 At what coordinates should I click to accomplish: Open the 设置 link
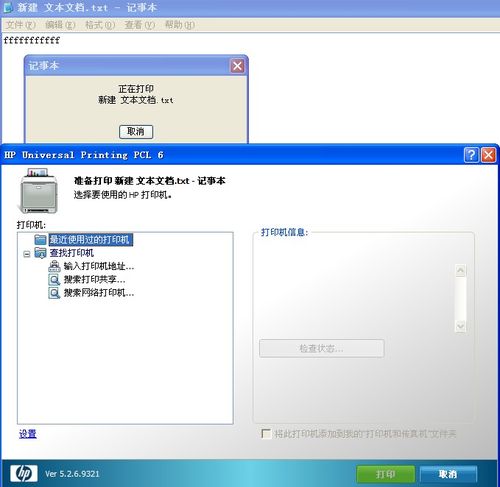[x=28, y=434]
